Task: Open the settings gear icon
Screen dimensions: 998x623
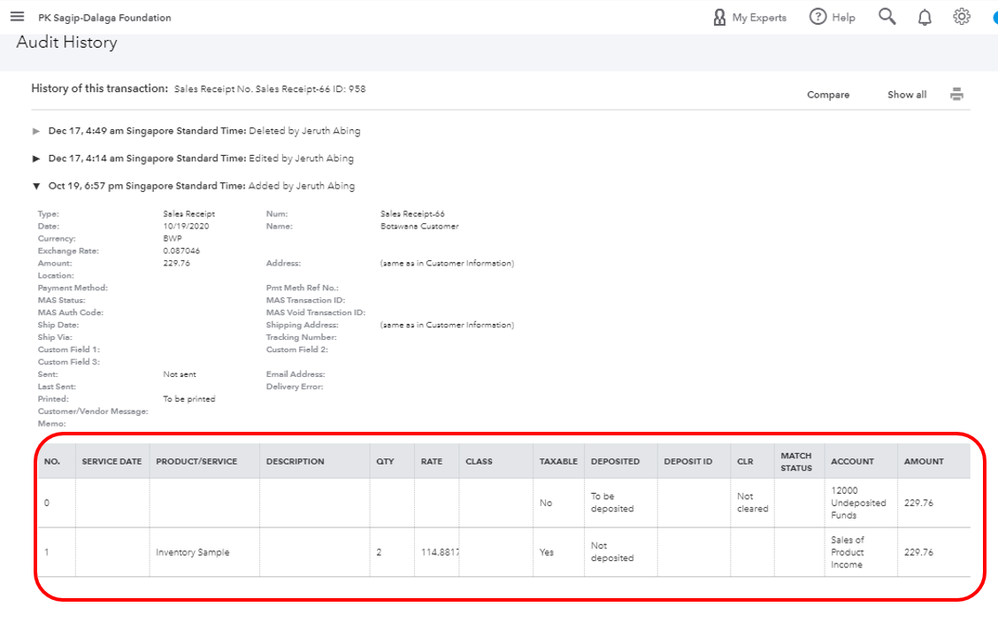Action: (962, 17)
